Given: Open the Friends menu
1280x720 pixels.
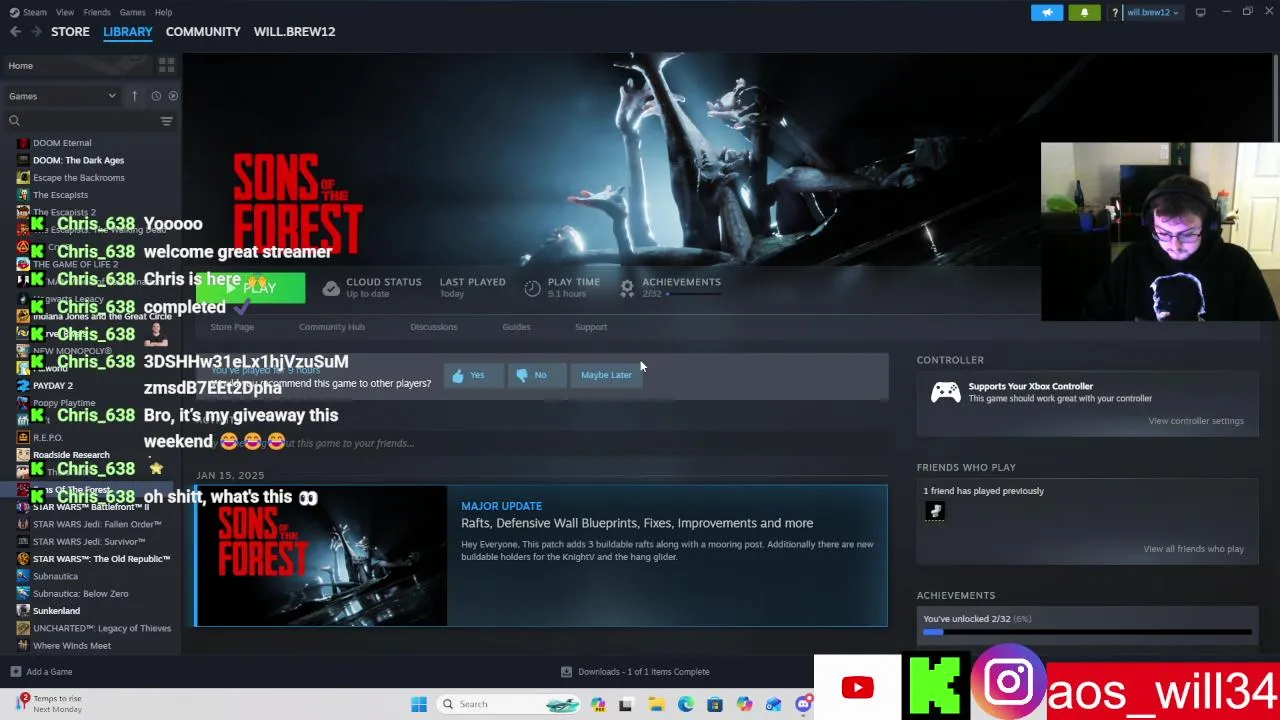Looking at the screenshot, I should click(97, 12).
